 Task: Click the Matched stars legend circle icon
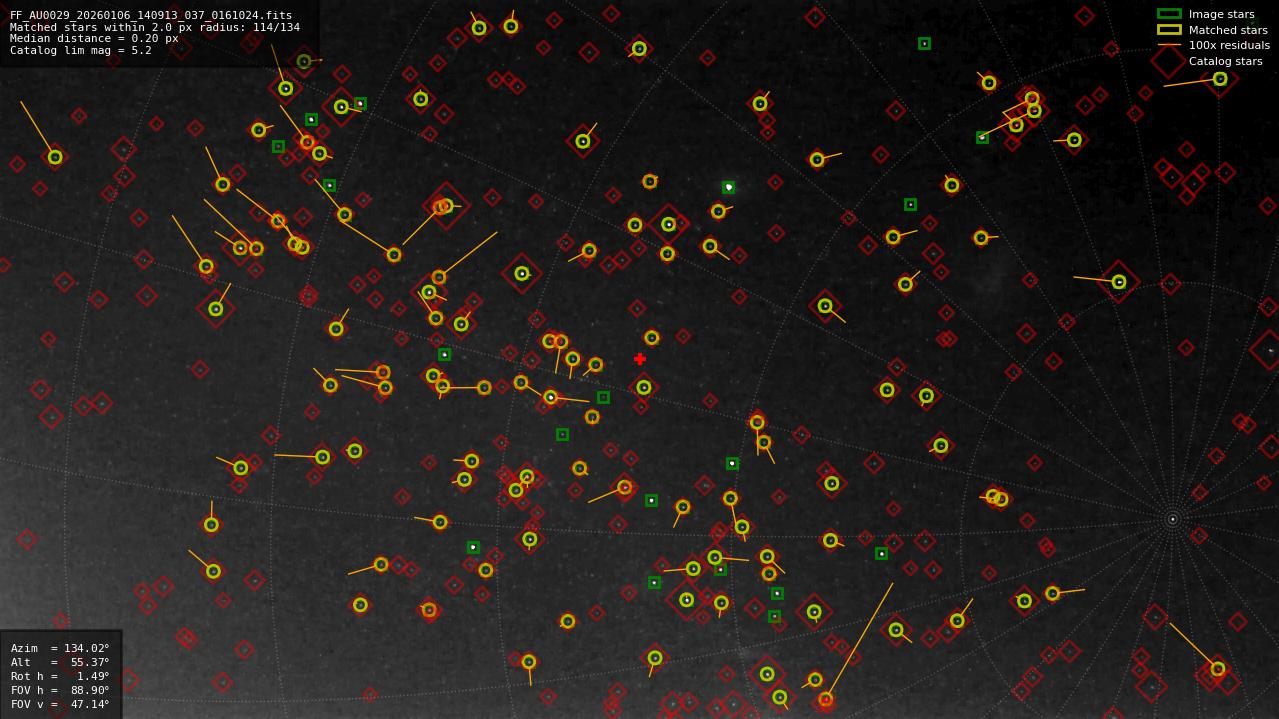click(1169, 30)
